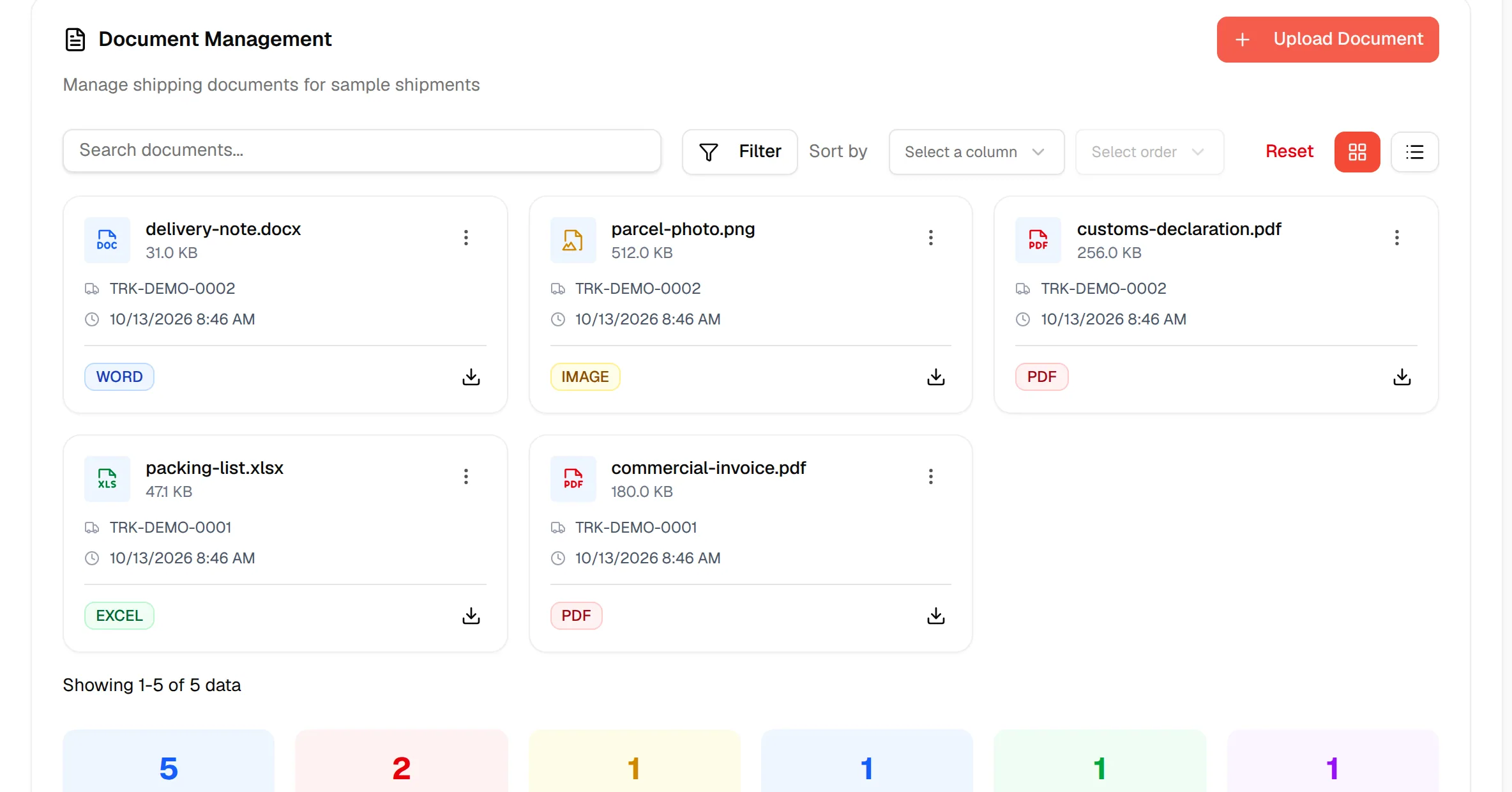1512x792 pixels.
Task: Download customs-declaration.pdf file
Action: (1402, 377)
